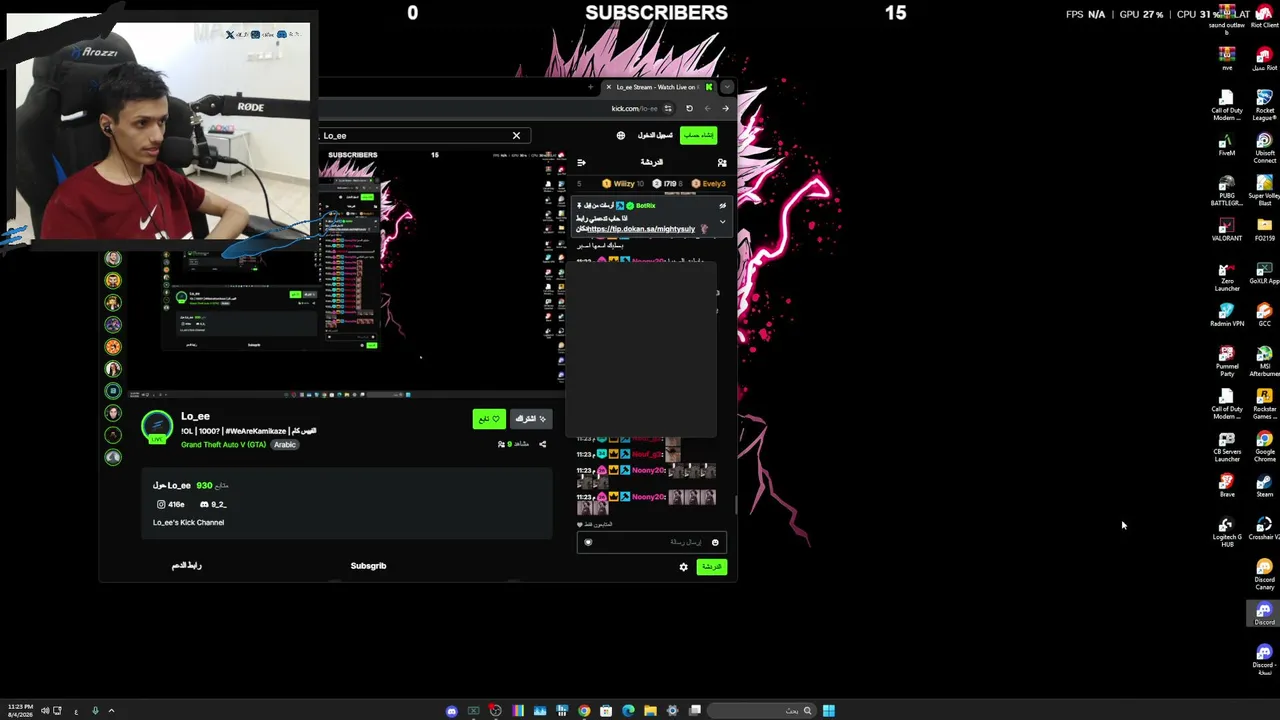The width and height of the screenshot is (1280, 720).
Task: Open a new browser tab
Action: coord(591,87)
